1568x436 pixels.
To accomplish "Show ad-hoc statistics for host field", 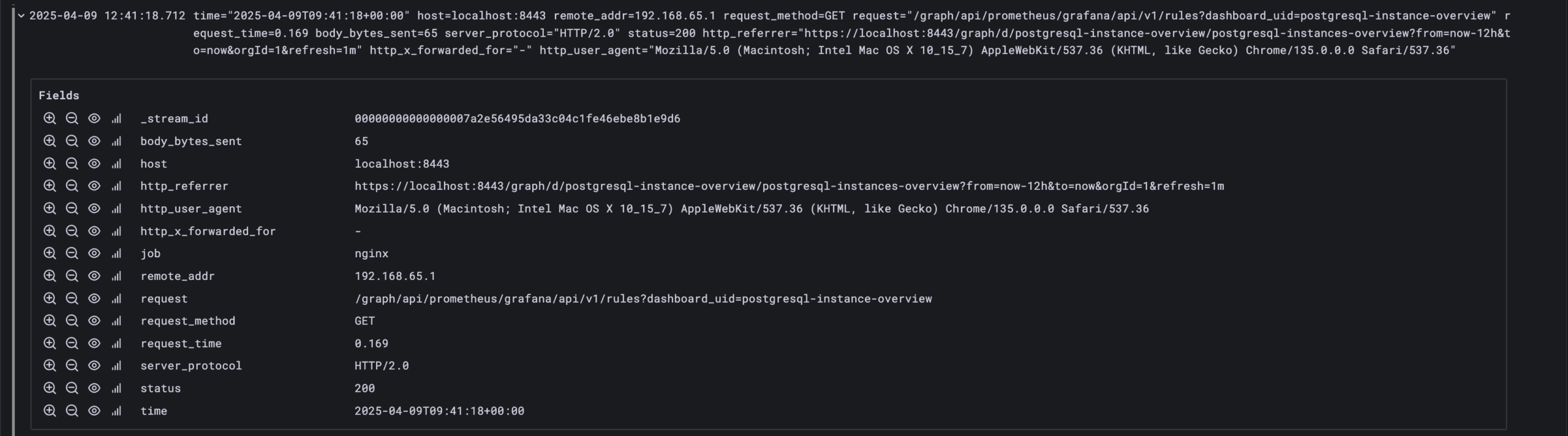I will [116, 164].
